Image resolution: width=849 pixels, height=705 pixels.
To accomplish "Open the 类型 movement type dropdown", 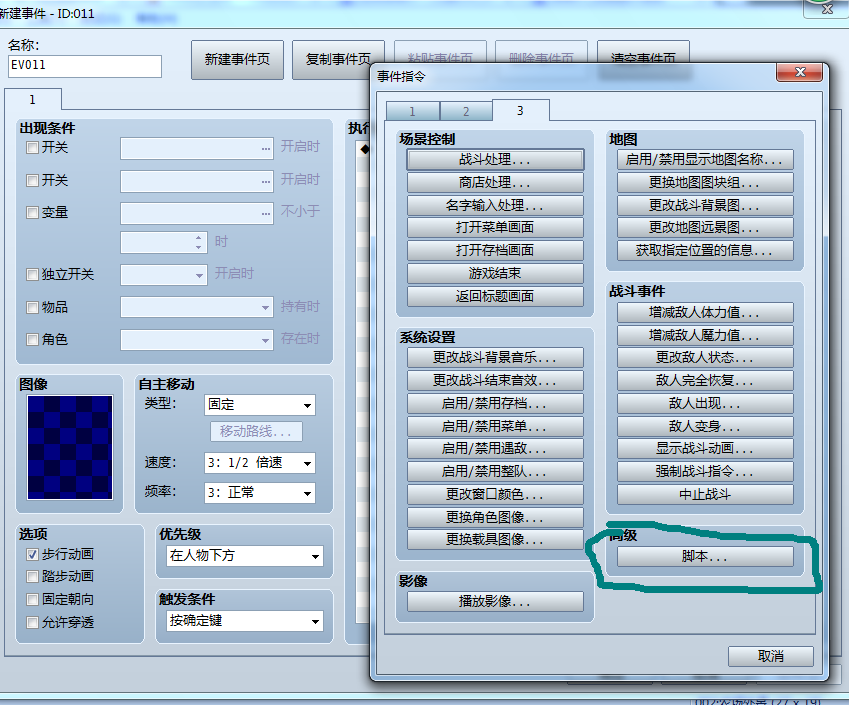I will 260,404.
